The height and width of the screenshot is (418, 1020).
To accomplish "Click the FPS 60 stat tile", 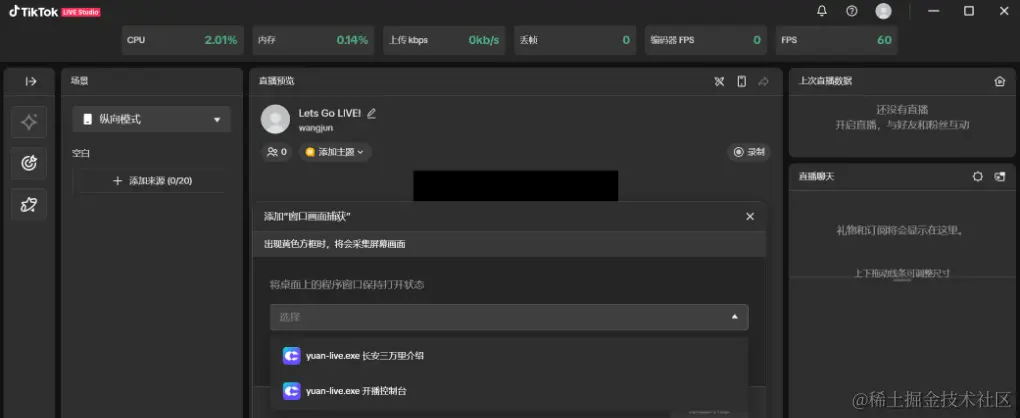I will 837,40.
